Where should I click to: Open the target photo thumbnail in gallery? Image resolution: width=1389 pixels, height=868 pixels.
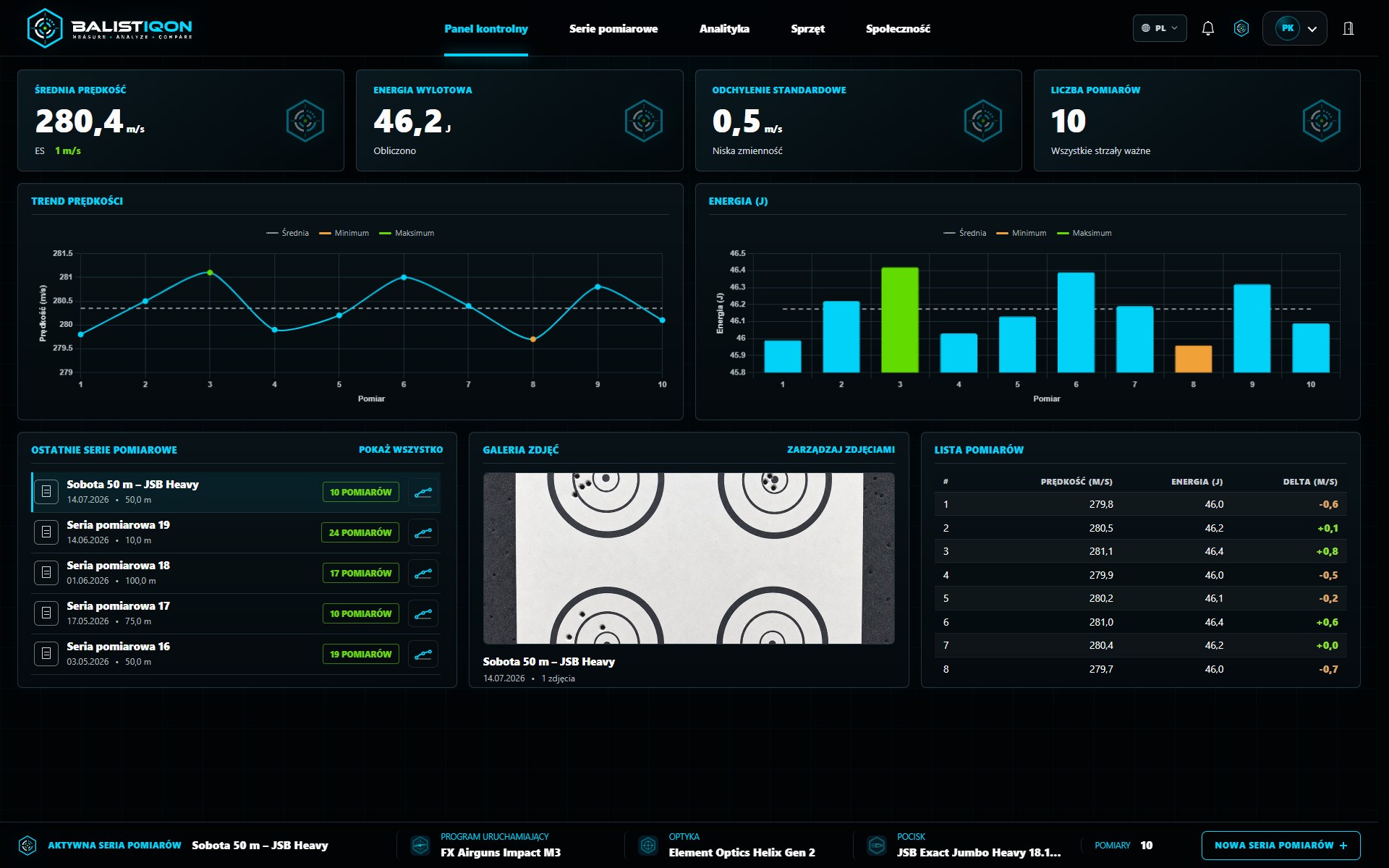tap(689, 558)
